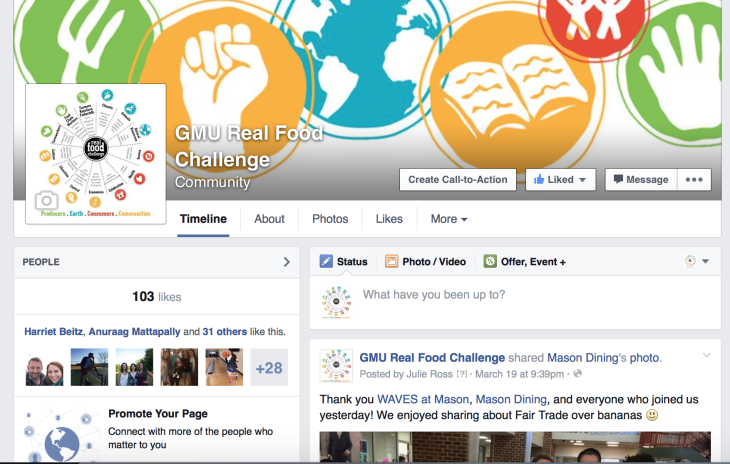
Task: Click the camera icon on profile picture
Action: pos(47,201)
